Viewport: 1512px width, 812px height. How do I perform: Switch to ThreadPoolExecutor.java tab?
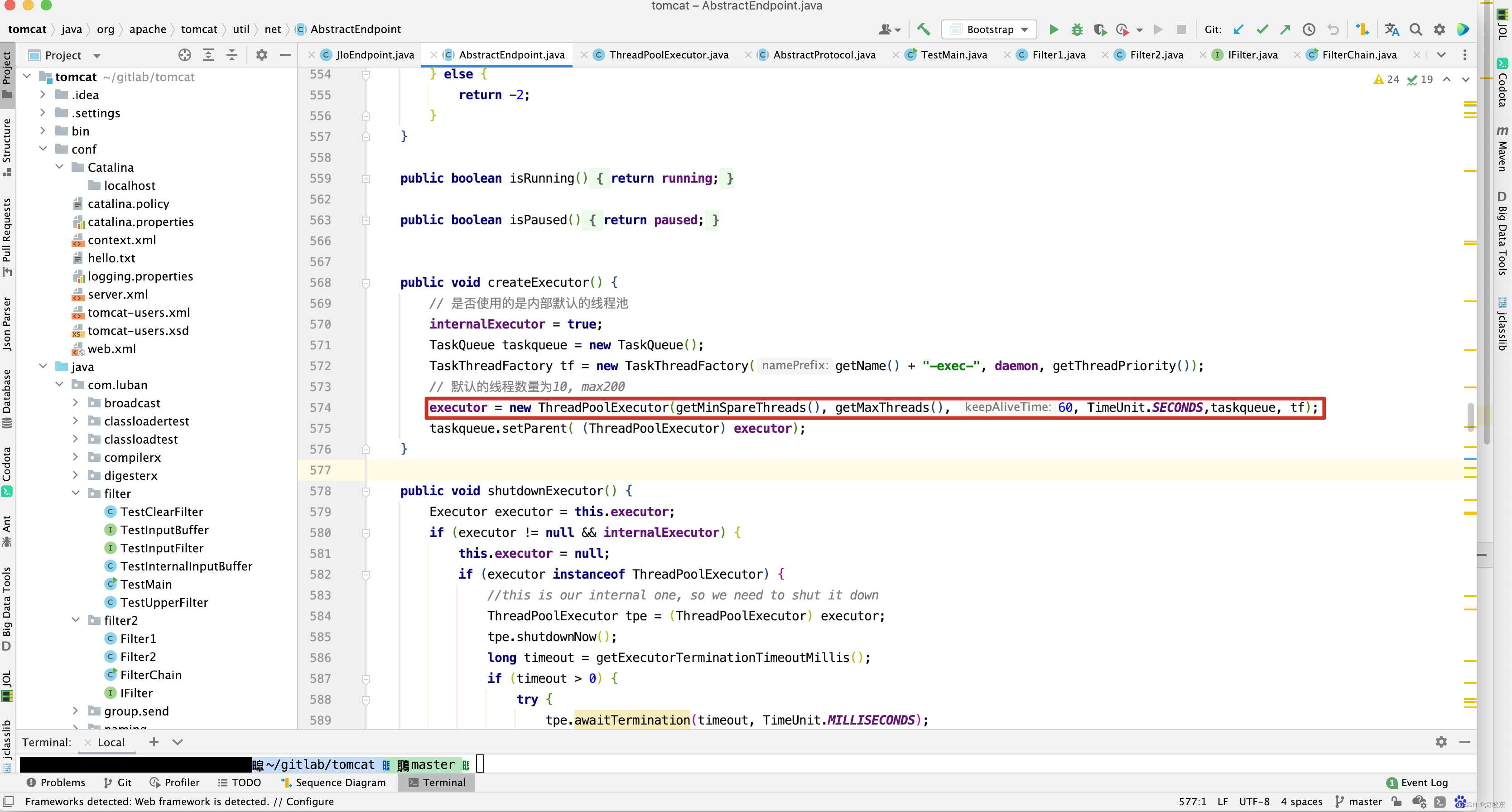[x=661, y=55]
